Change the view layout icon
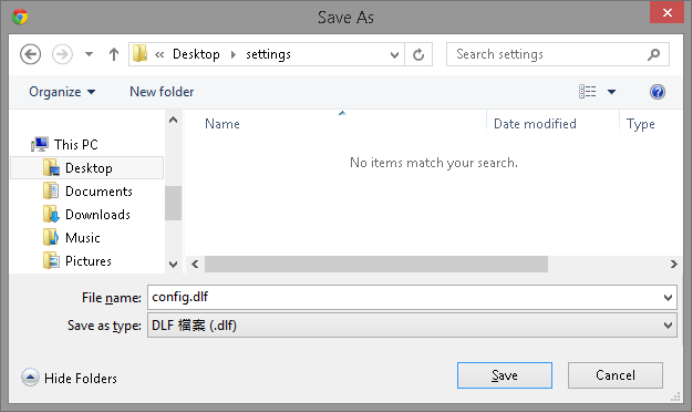Image resolution: width=692 pixels, height=412 pixels. click(587, 92)
